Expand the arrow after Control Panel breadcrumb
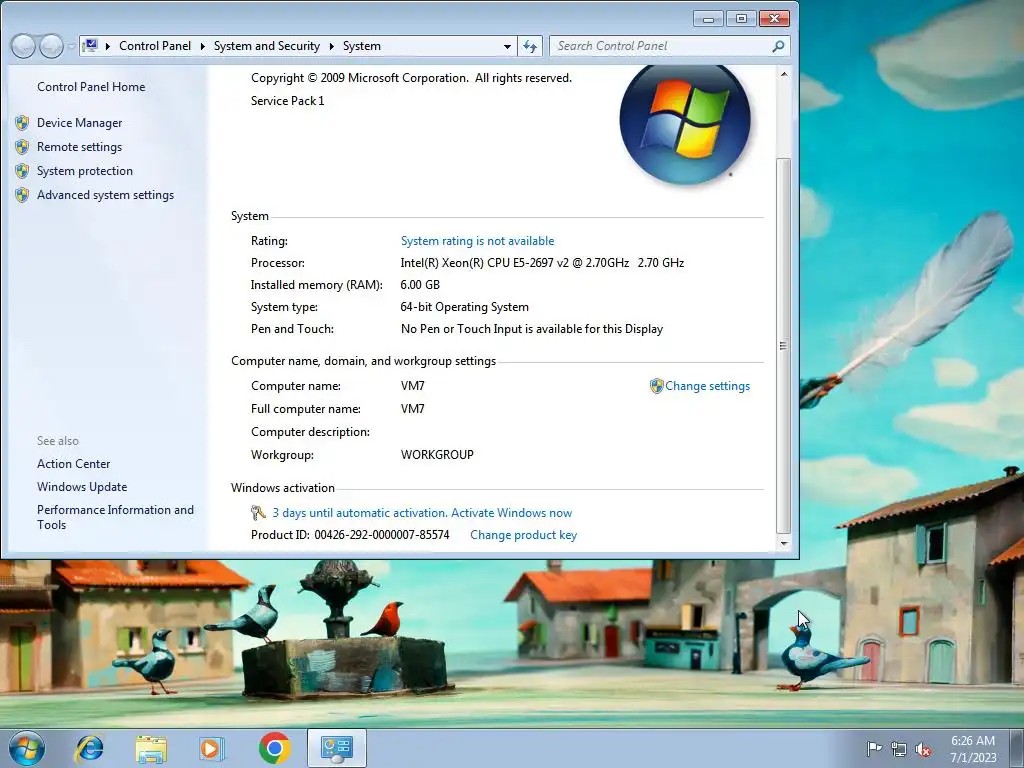This screenshot has width=1024, height=768. click(x=202, y=46)
